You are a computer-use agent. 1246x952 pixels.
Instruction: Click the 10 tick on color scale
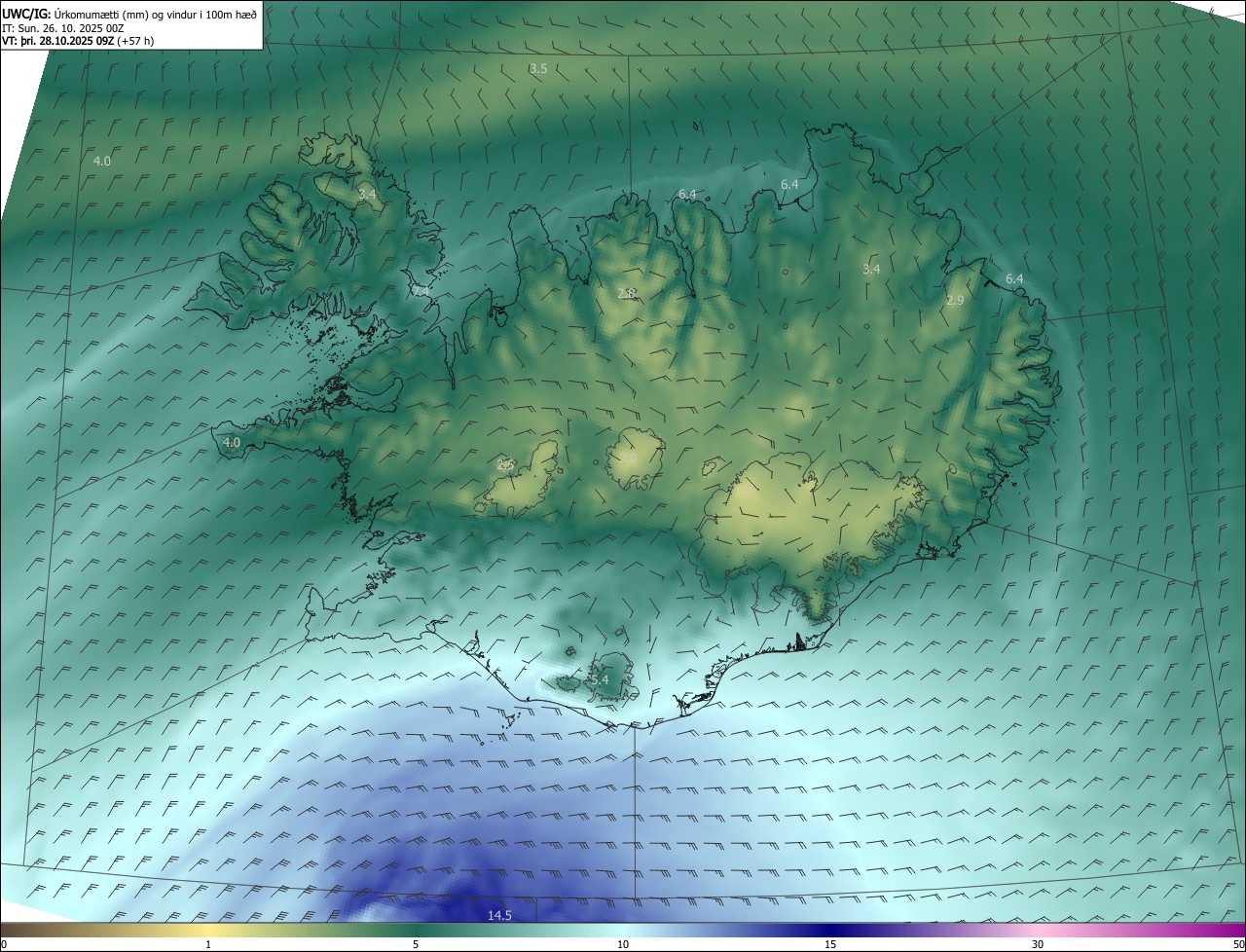click(623, 944)
